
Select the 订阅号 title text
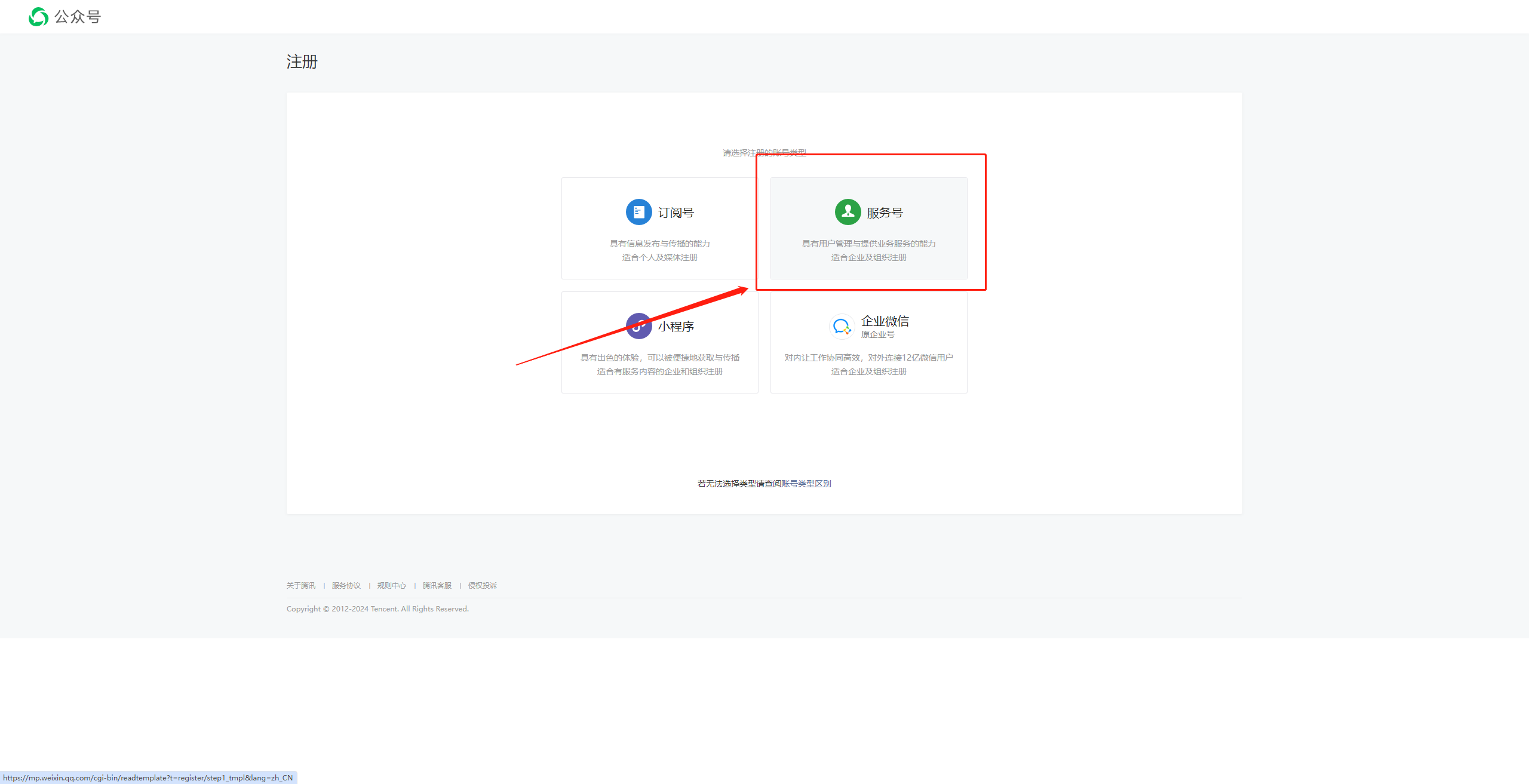676,213
